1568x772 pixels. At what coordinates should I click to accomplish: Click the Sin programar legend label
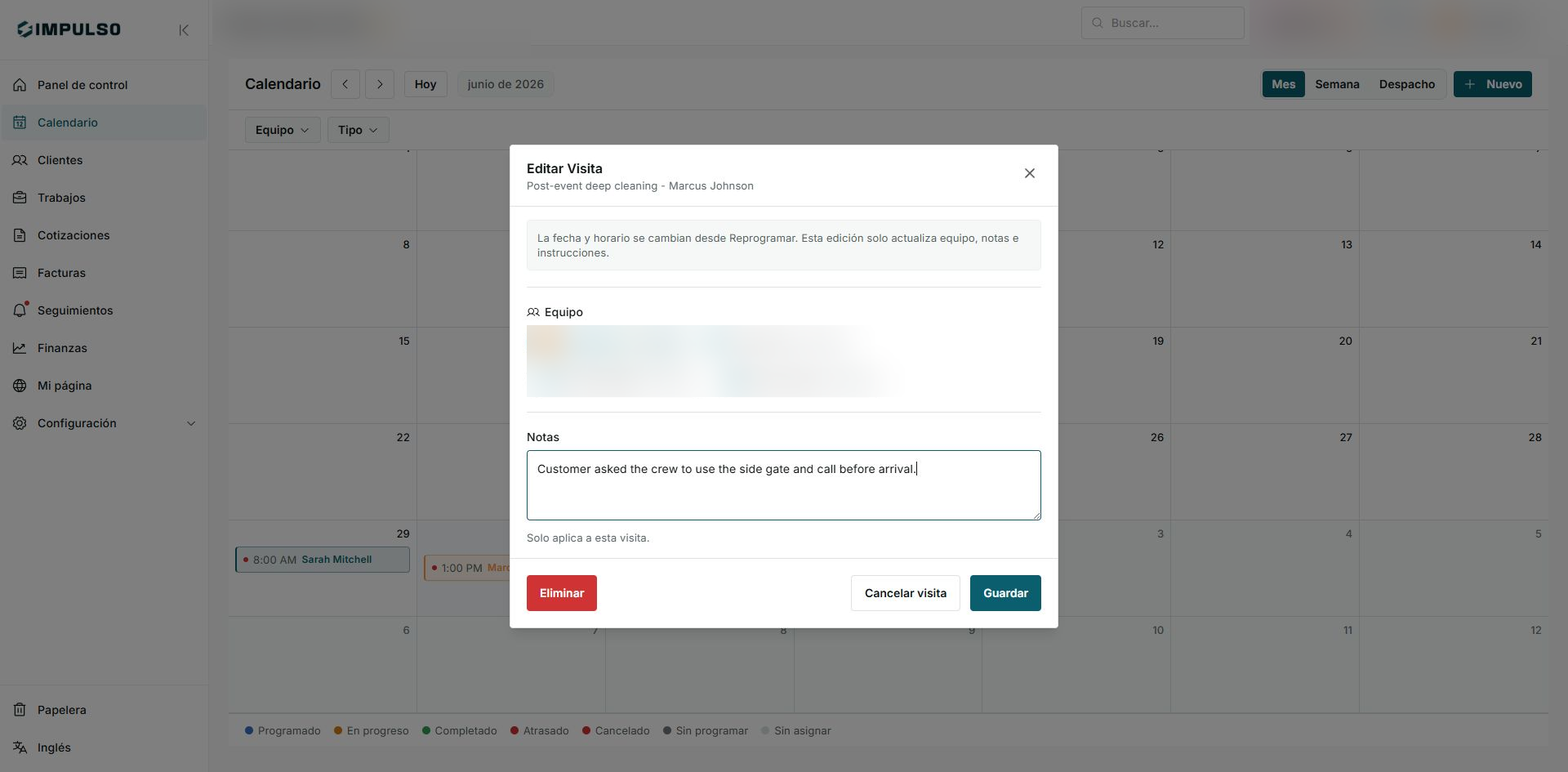click(x=712, y=730)
